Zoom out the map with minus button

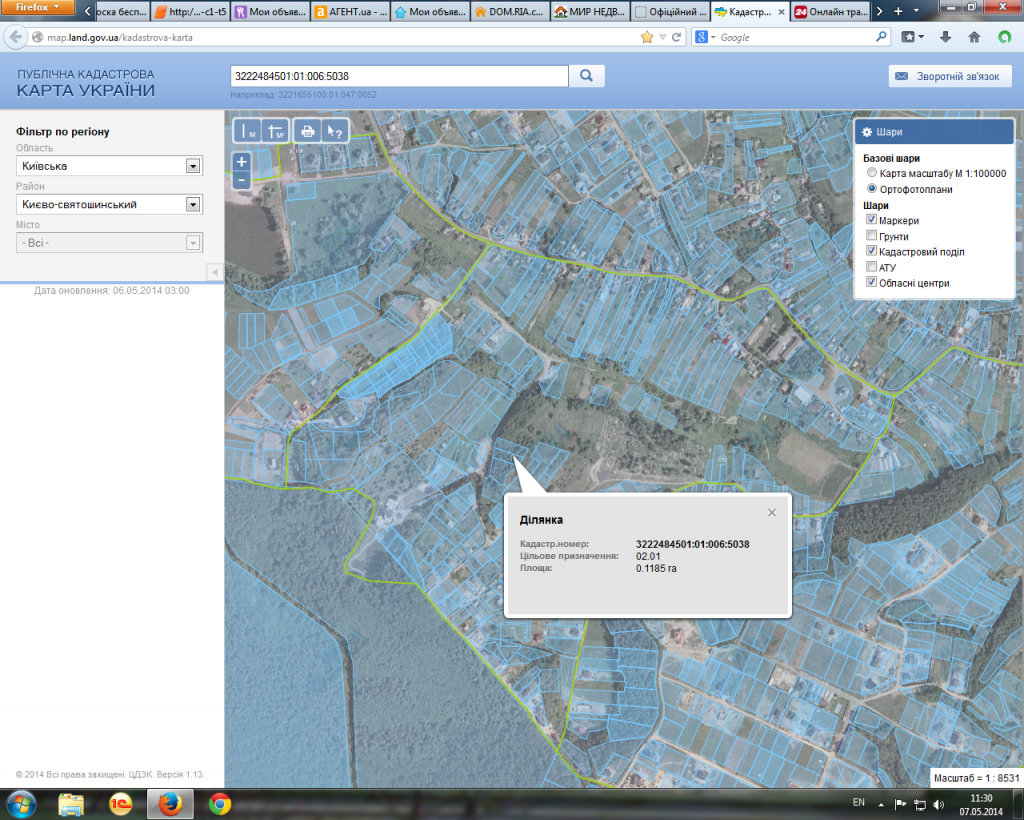pos(241,180)
